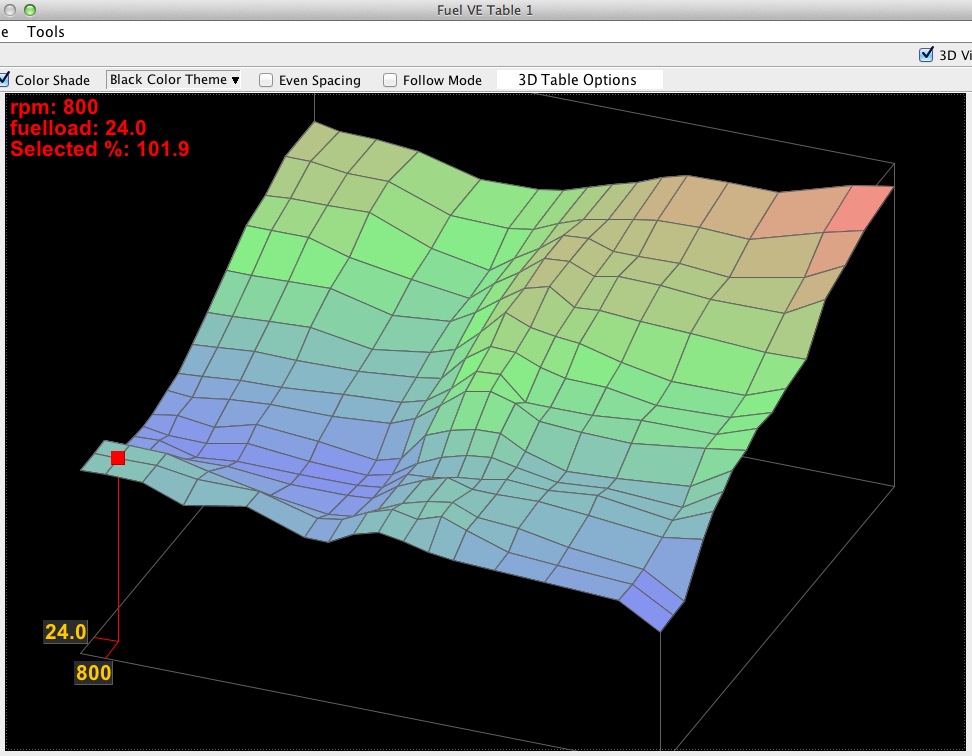Uncheck the 3D View checkbox
972x756 pixels.
coord(926,55)
